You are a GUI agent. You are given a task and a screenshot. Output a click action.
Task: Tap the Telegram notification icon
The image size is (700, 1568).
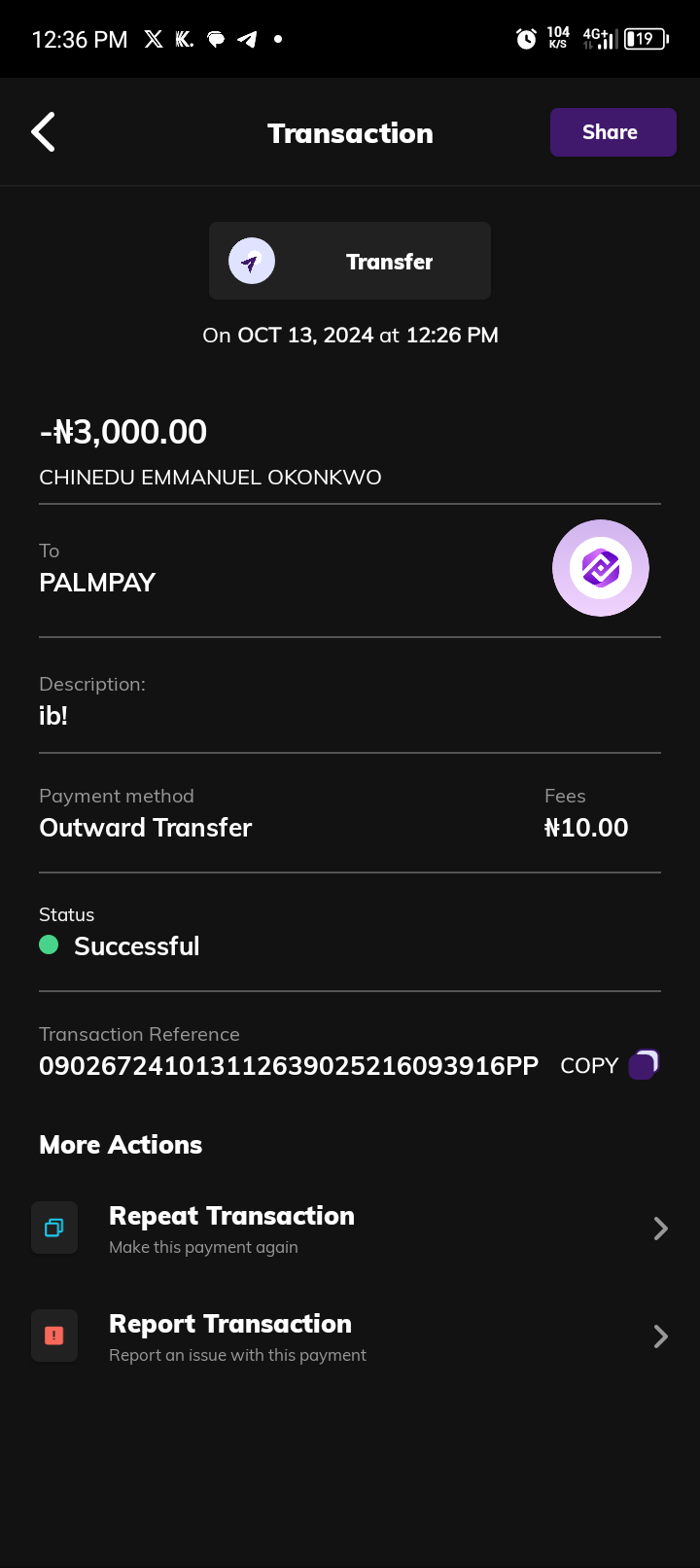pos(248,39)
